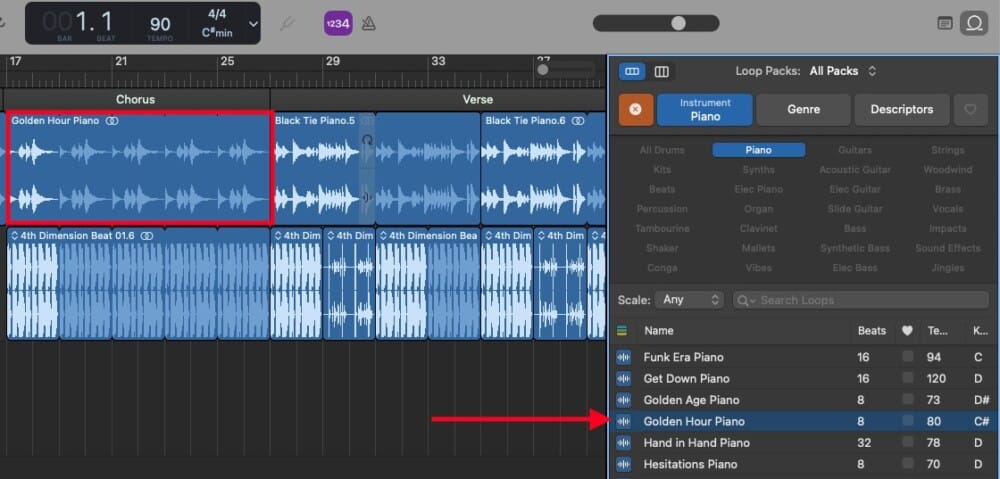Open the LCD display mode dropdown arrow

tap(253, 24)
